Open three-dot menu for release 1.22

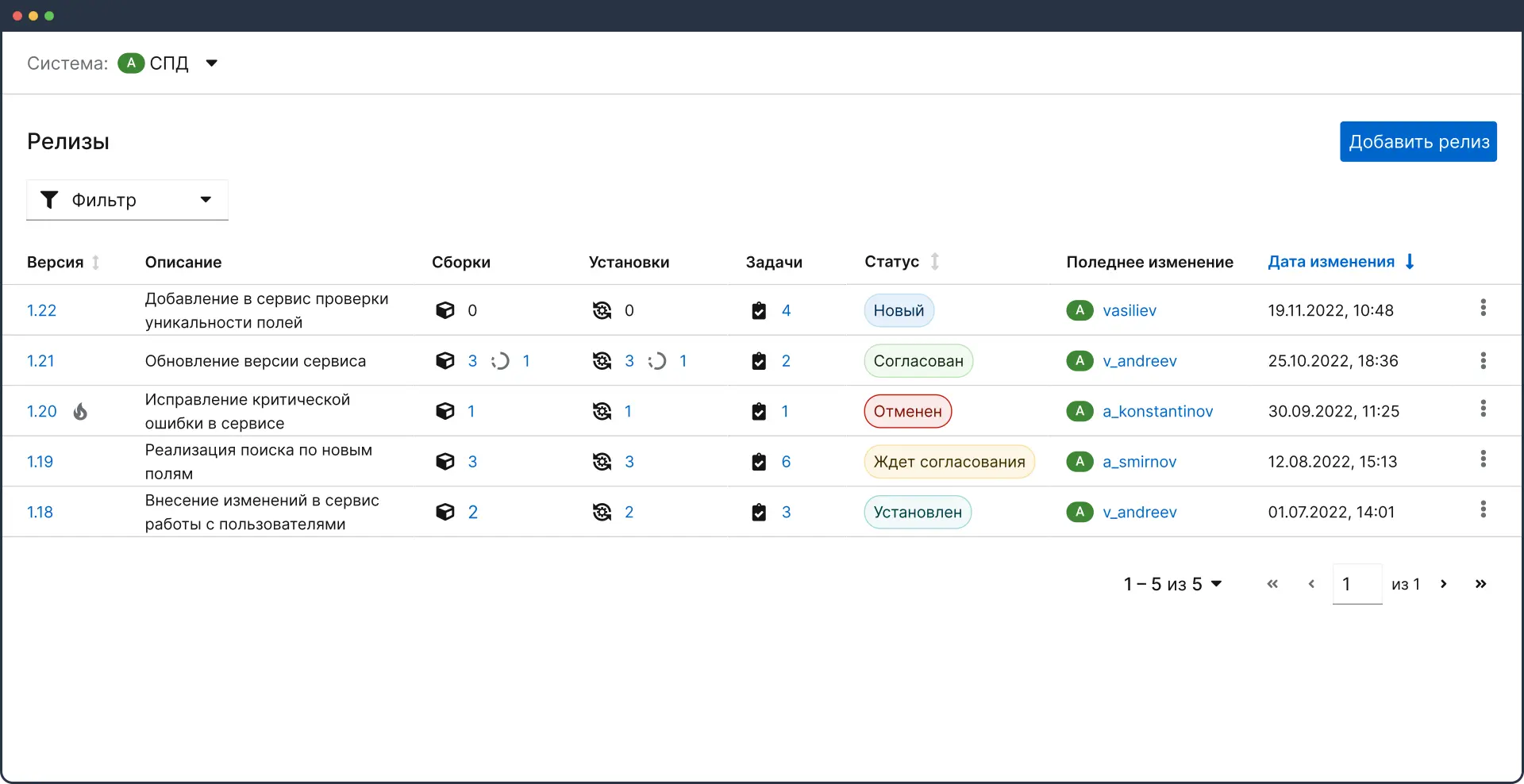[1483, 308]
